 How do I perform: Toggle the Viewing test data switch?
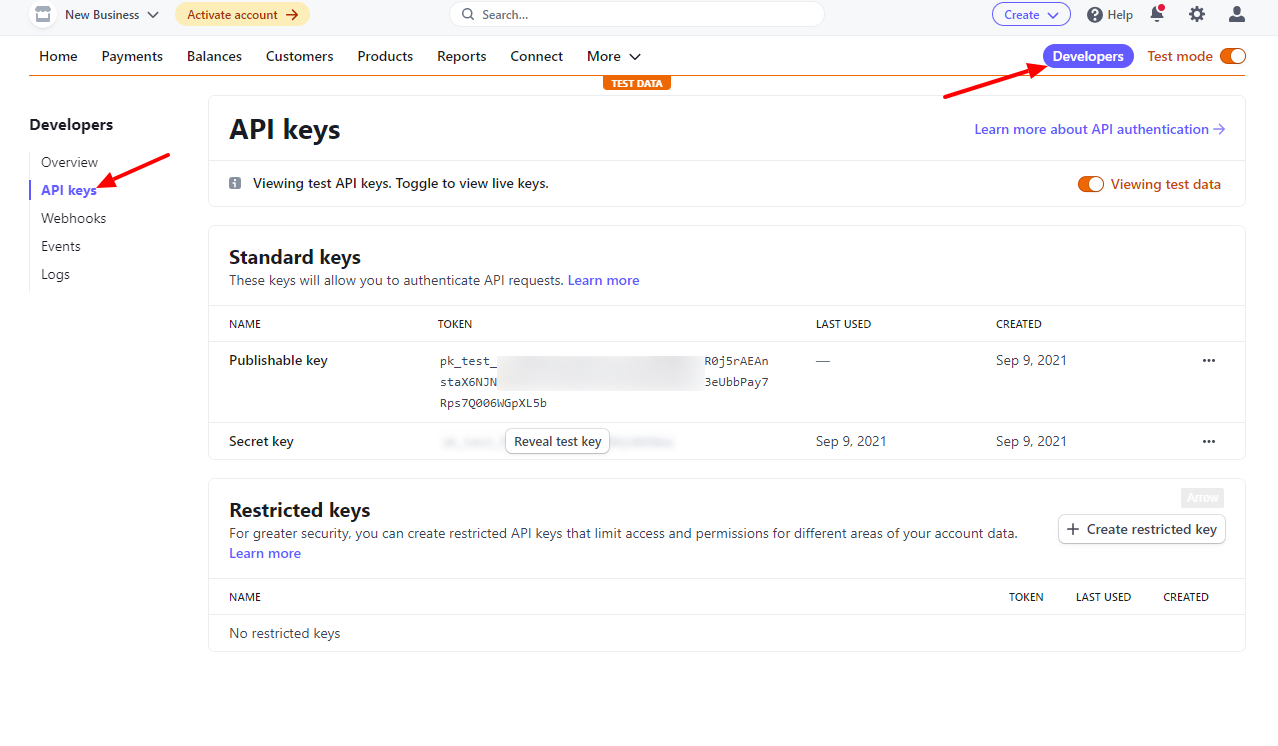click(x=1090, y=184)
